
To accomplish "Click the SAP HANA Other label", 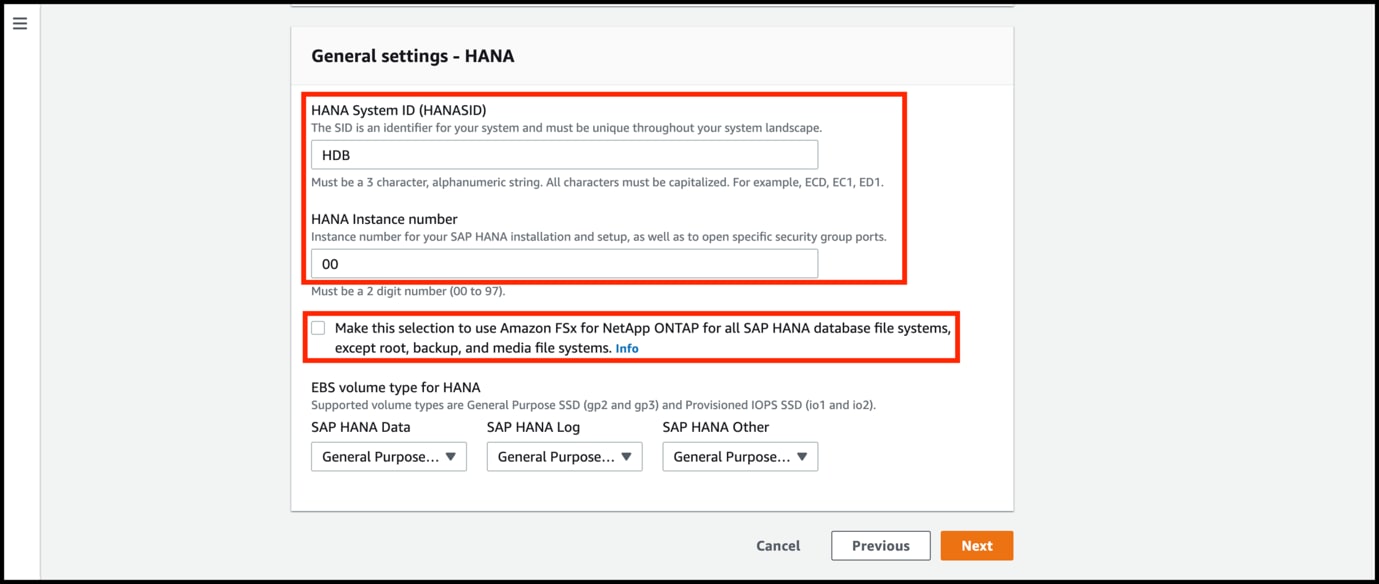I will point(715,427).
